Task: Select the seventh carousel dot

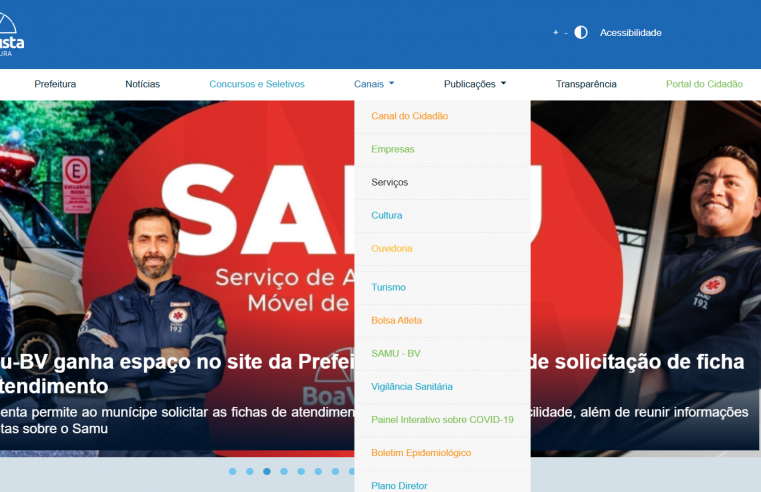Action: tap(335, 471)
